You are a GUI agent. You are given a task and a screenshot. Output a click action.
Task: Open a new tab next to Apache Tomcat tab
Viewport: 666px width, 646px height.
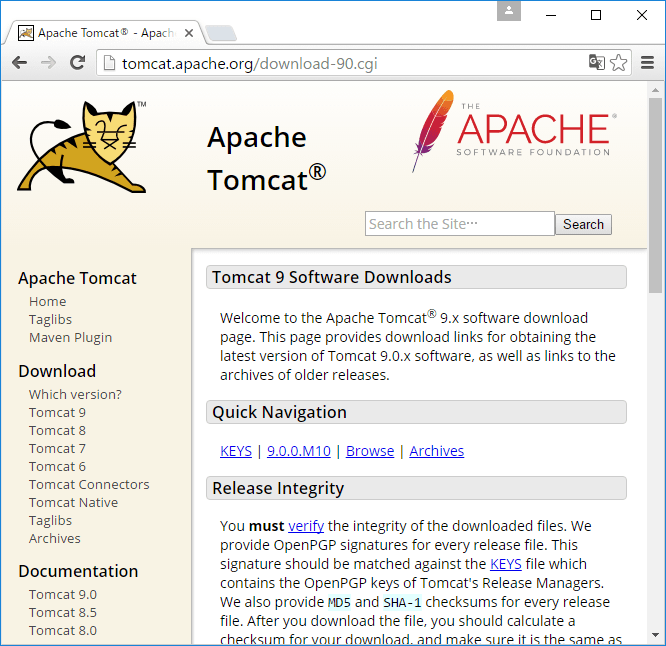pos(220,34)
